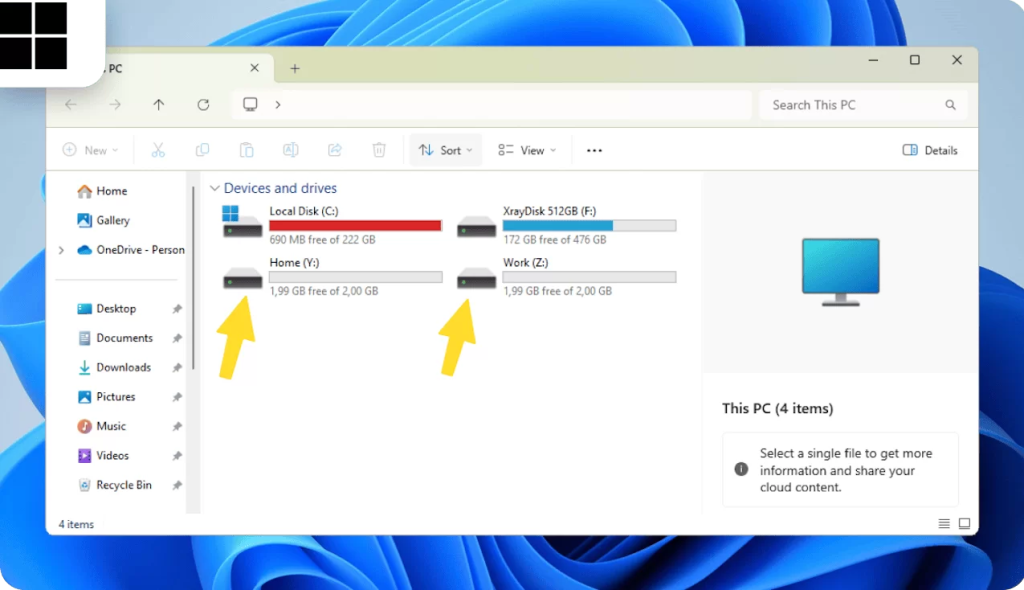Switch to details list view in status bar
This screenshot has height=590, width=1024.
[x=944, y=524]
